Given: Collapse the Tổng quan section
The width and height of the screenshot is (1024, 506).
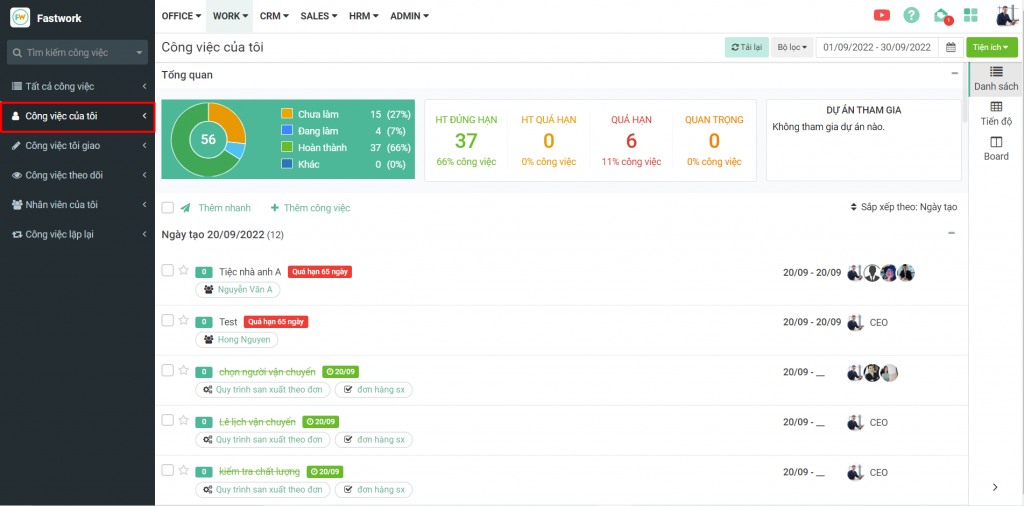Looking at the screenshot, I should [x=954, y=74].
